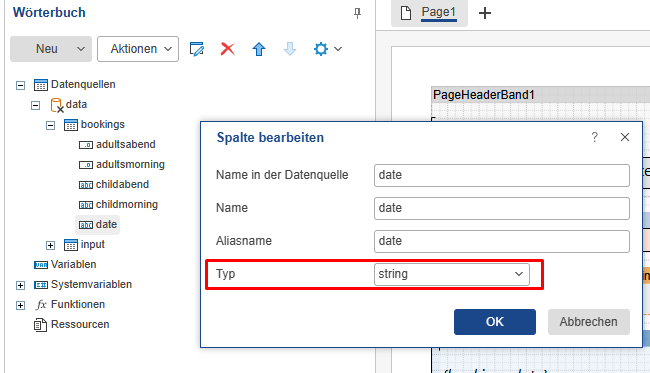
Task: Click the Funktionen fx icon
Action: 41,305
